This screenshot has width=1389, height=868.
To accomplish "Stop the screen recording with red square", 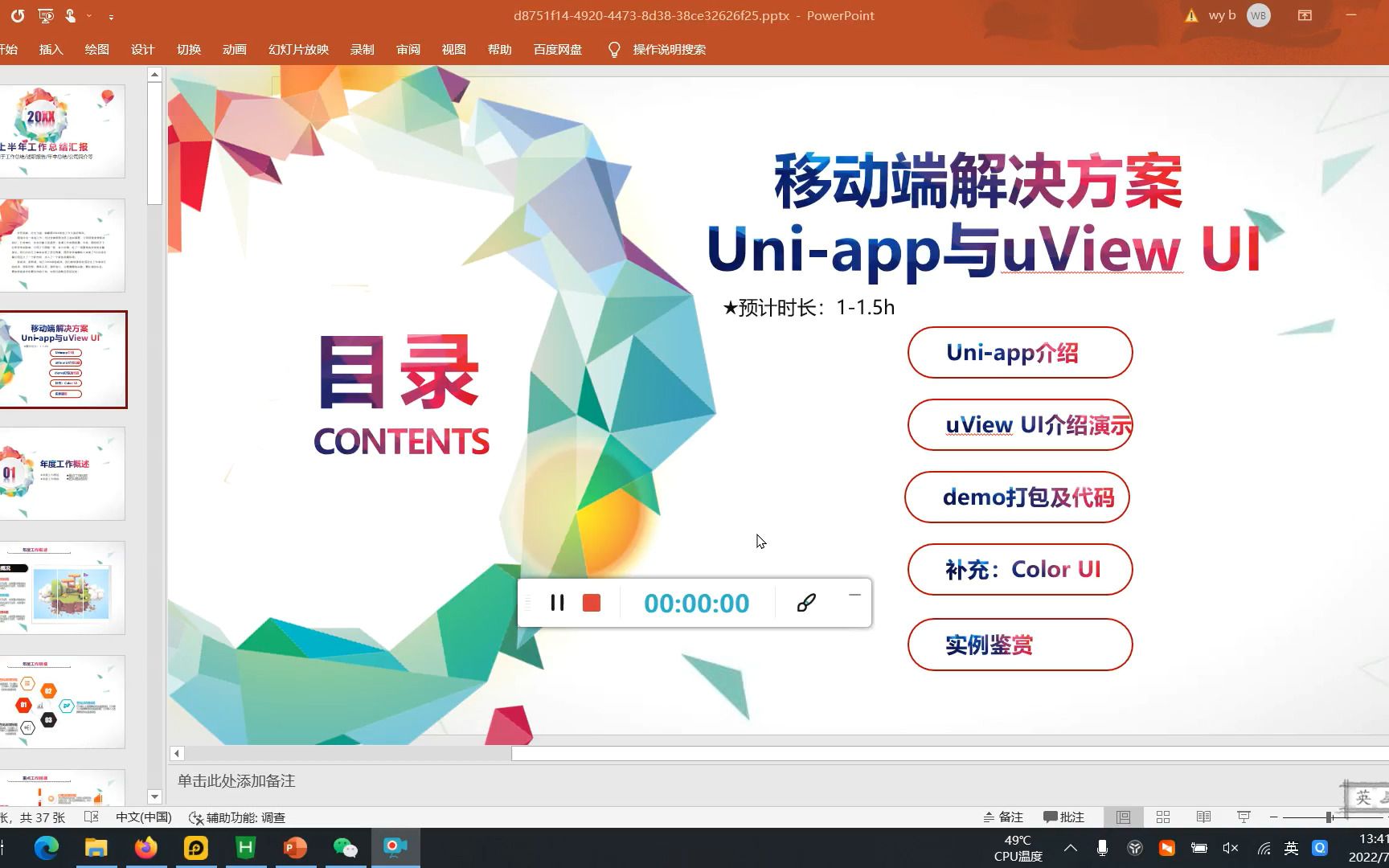I will (x=592, y=603).
